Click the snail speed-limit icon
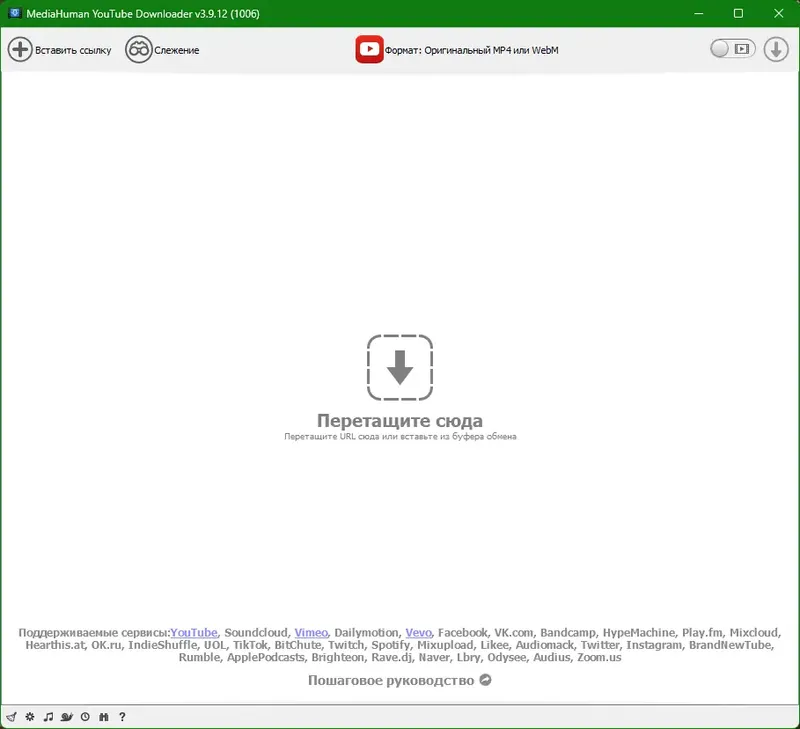The height and width of the screenshot is (729, 800). [66, 717]
